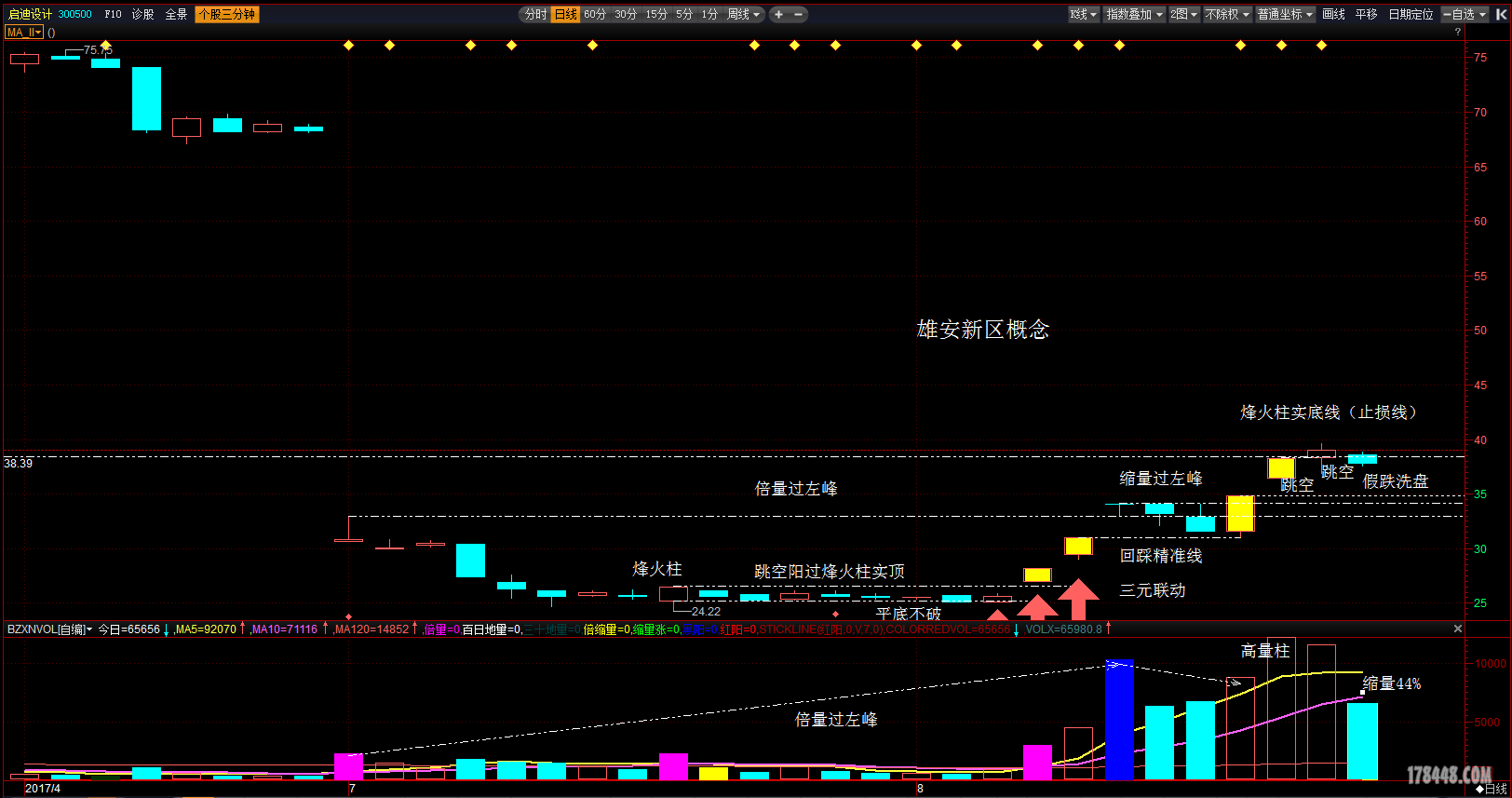1512x798 pixels.
Task: Zoom out the chart with minus button
Action: point(798,14)
